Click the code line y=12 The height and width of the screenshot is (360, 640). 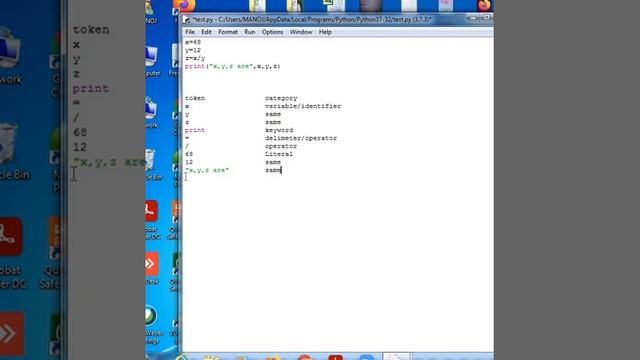(193, 50)
